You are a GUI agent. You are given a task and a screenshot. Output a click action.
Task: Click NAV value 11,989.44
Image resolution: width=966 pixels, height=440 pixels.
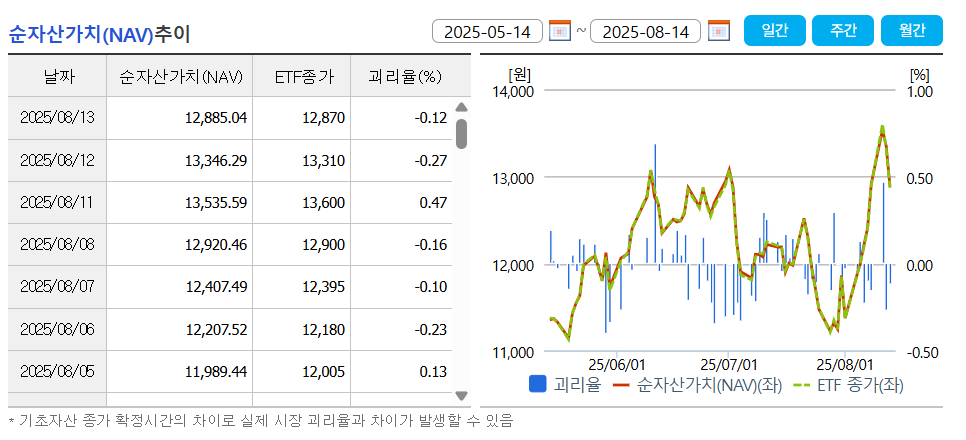tap(216, 372)
